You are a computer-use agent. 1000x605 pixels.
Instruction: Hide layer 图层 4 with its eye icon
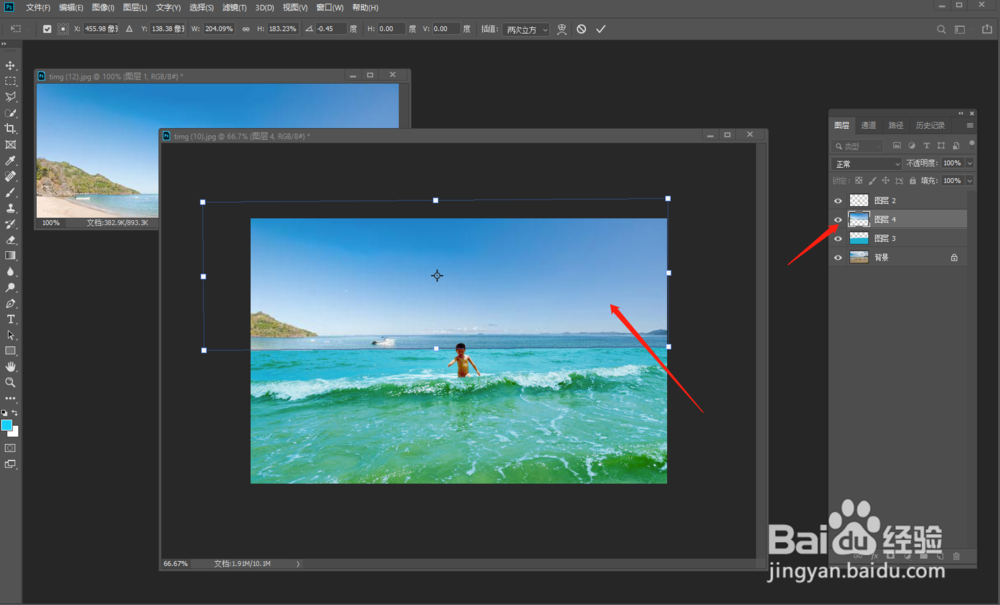(838, 220)
